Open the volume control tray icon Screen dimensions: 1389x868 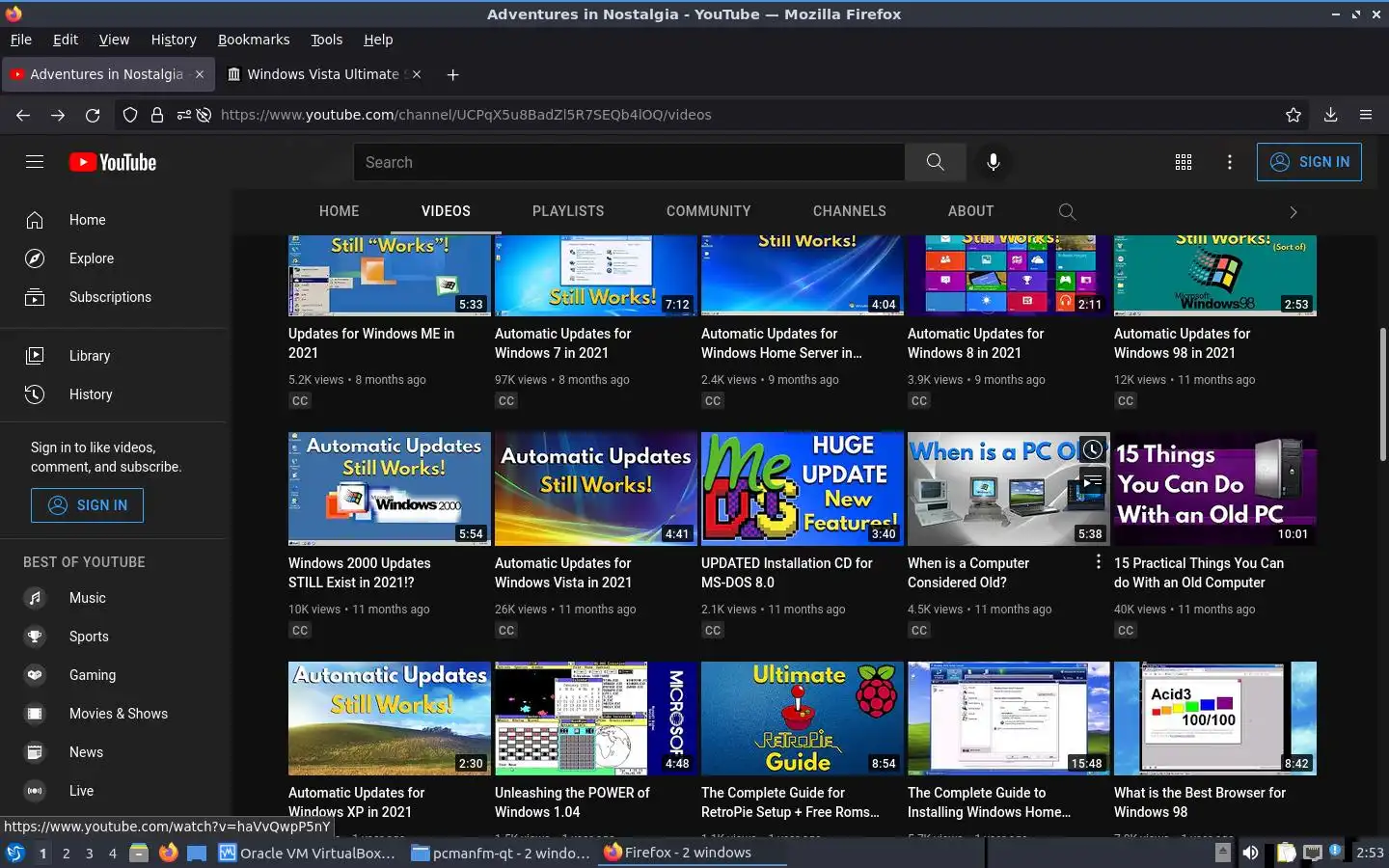[1250, 853]
